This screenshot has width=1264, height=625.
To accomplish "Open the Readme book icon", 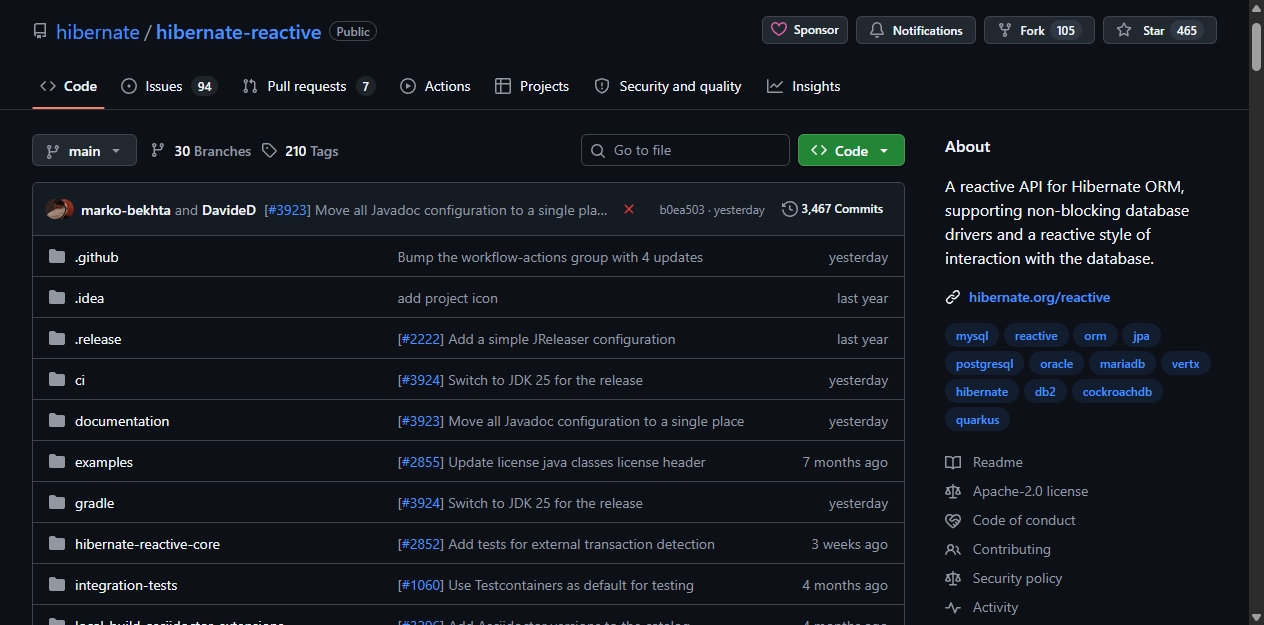I will click(x=953, y=462).
